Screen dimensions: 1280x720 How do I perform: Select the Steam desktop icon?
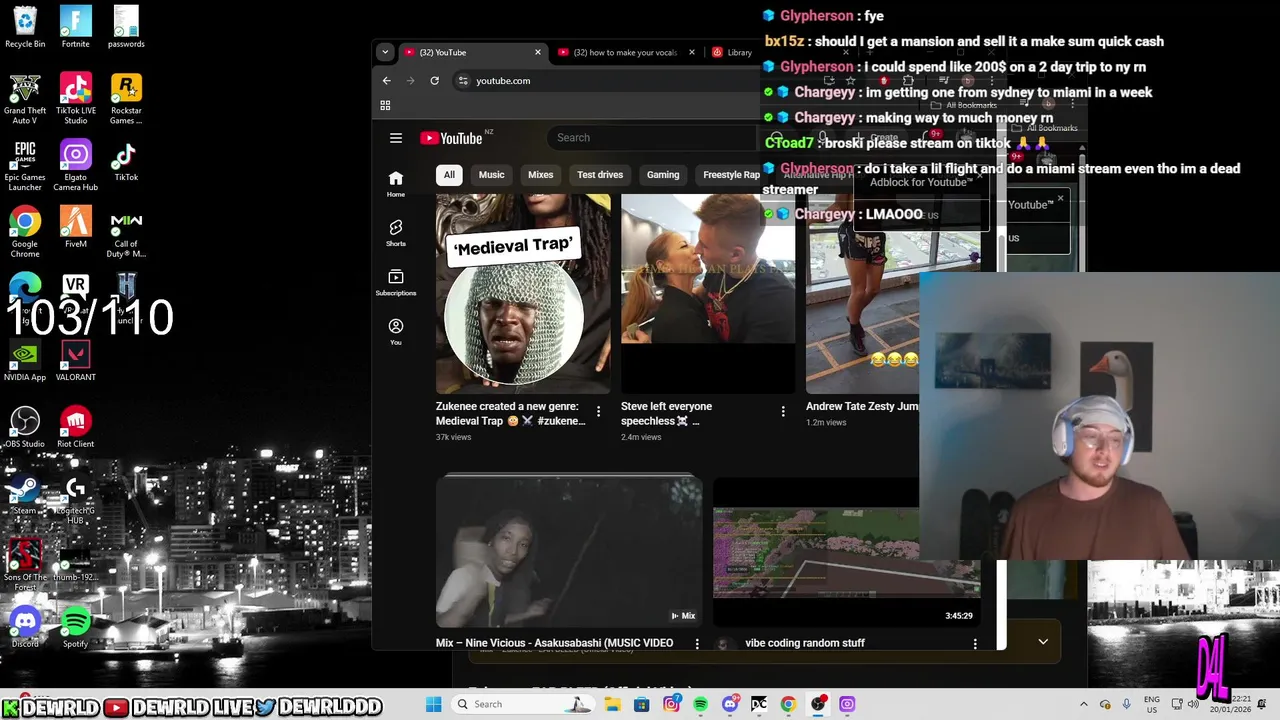tap(25, 494)
